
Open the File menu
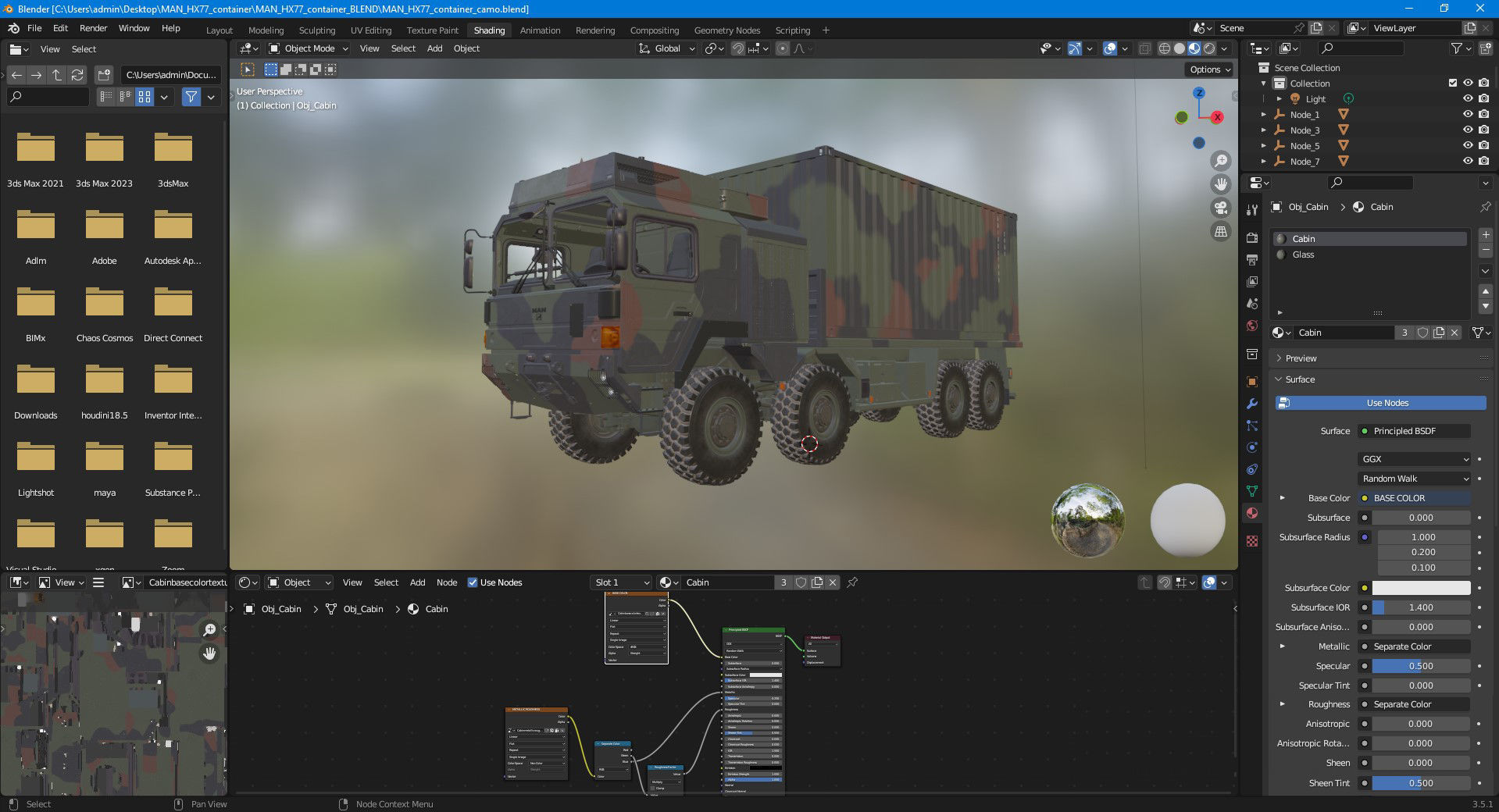pyautogui.click(x=34, y=28)
